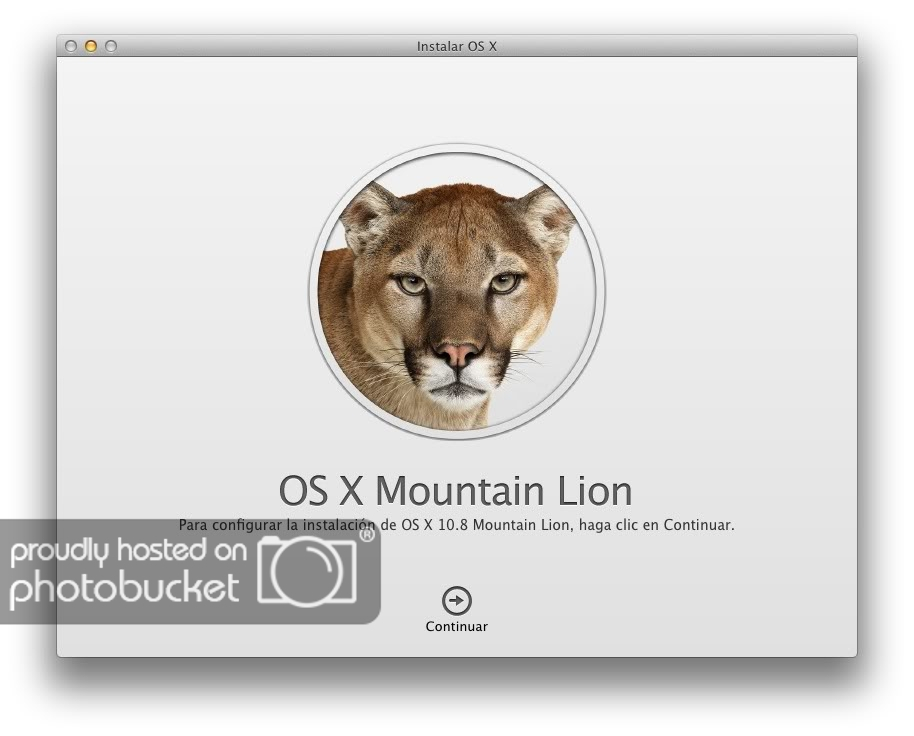Minimize window with the yellow button
Viewport: 914px width, 736px height.
tap(91, 46)
